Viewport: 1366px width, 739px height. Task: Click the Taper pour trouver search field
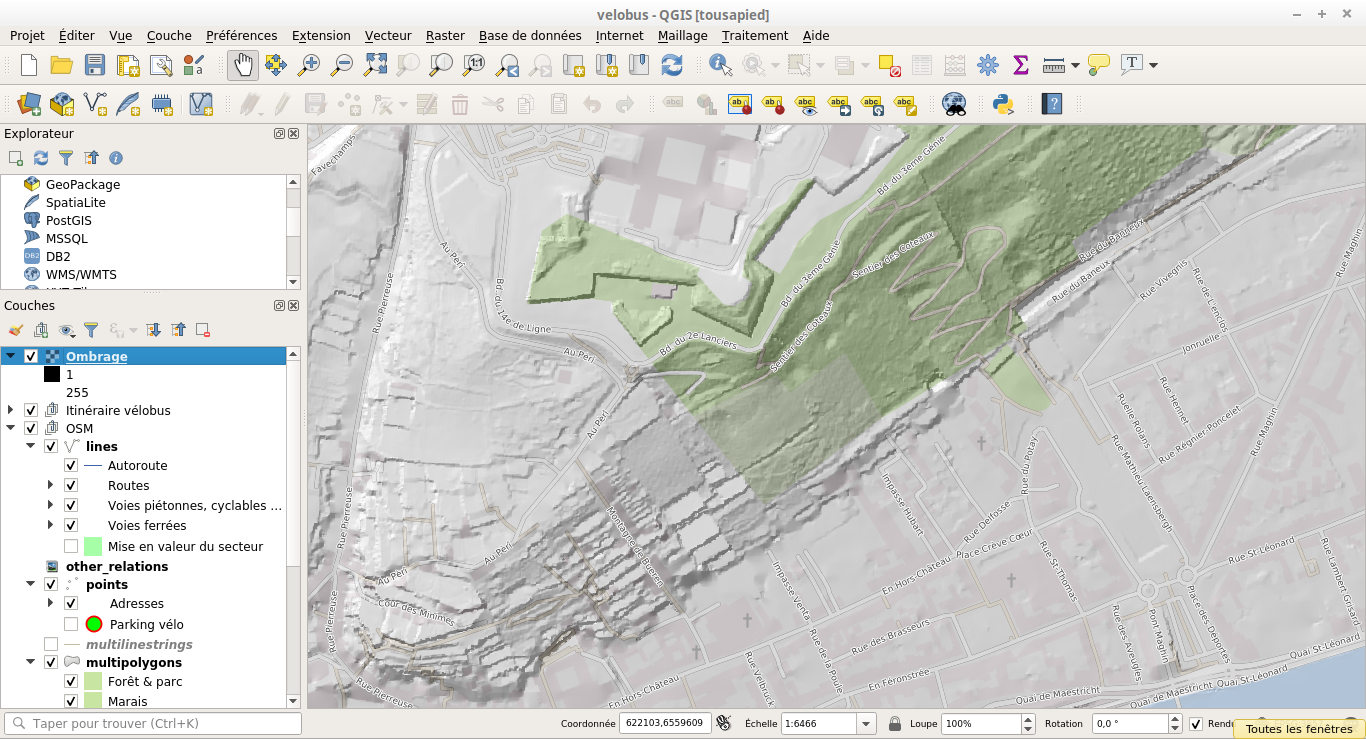click(x=153, y=723)
